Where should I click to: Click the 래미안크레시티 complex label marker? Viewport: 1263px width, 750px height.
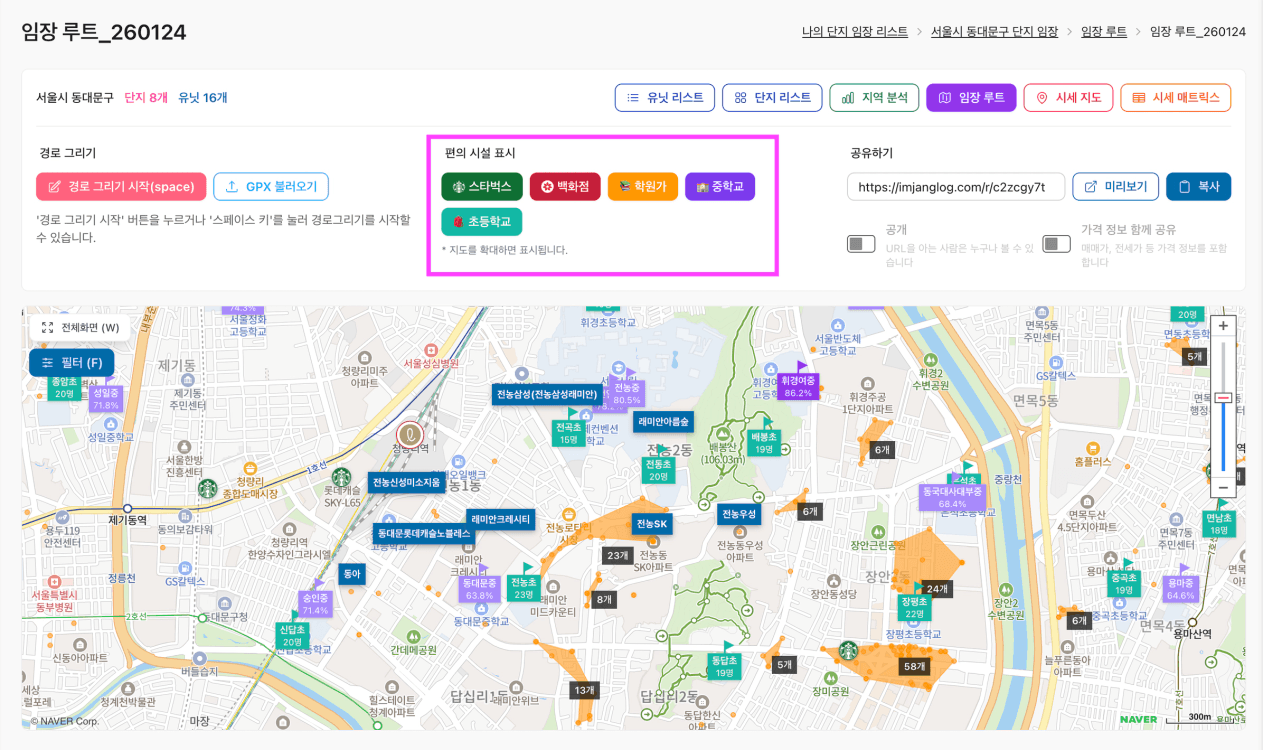point(500,519)
